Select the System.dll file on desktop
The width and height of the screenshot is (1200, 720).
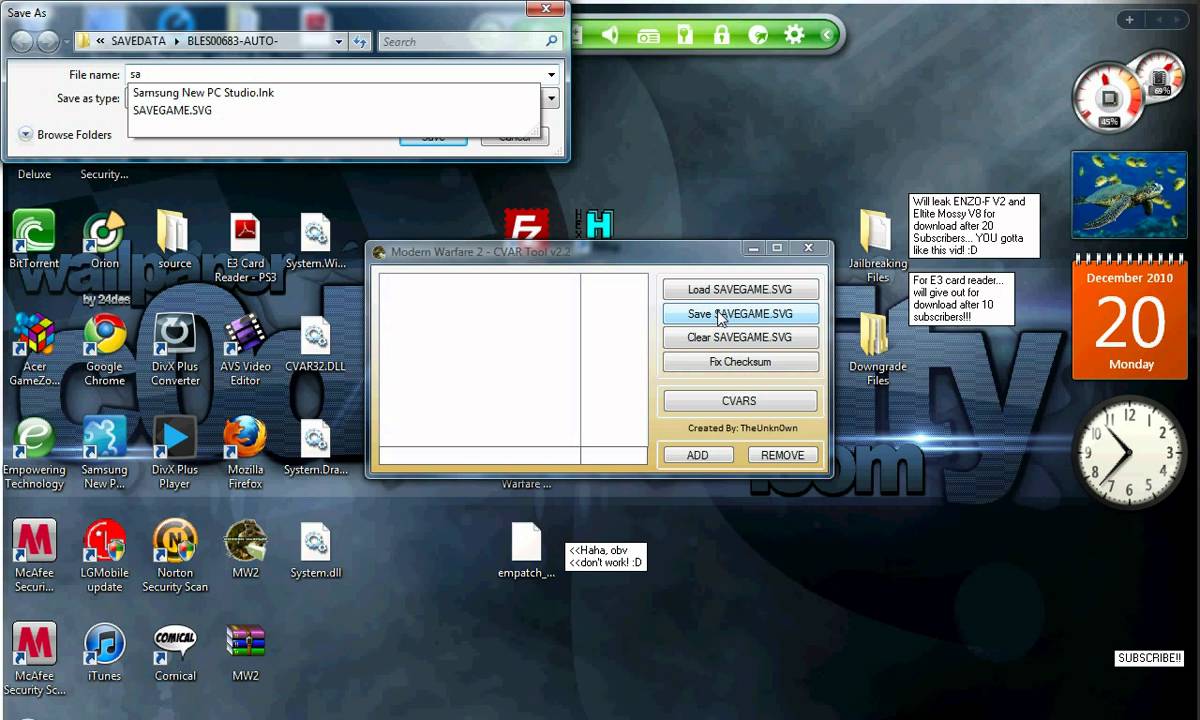315,550
